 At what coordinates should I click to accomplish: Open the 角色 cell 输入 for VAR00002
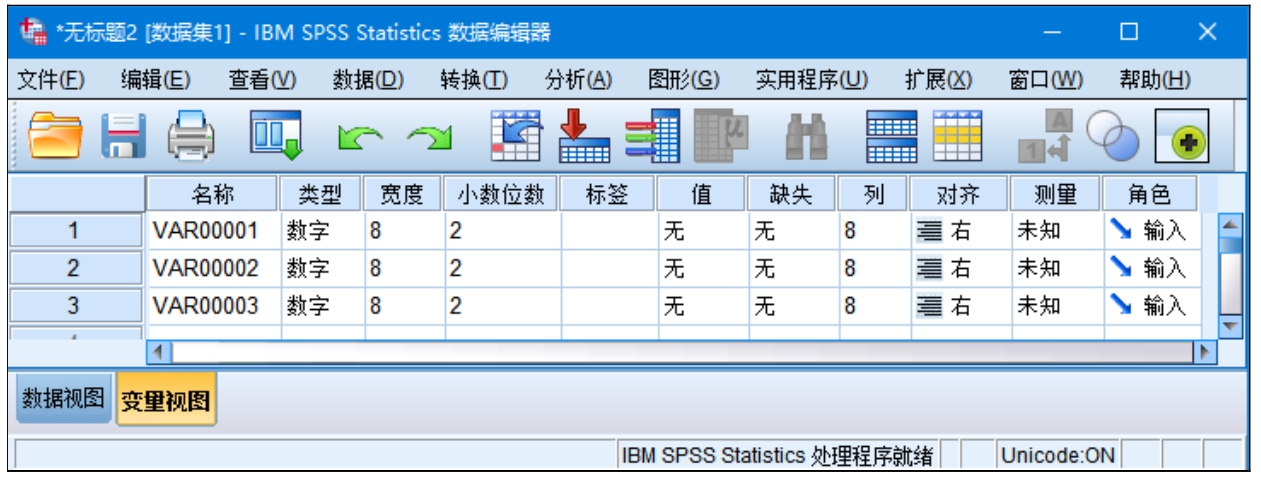1150,268
